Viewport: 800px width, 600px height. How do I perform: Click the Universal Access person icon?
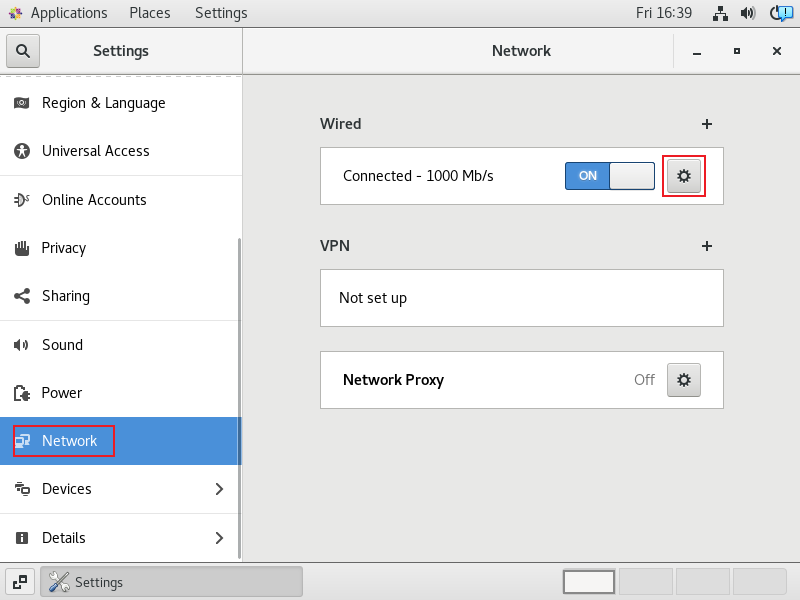(21, 151)
